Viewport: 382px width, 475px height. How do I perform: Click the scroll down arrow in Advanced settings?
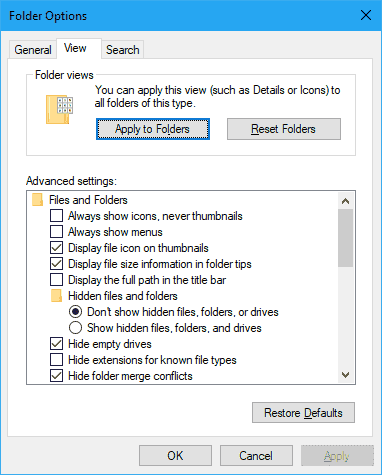346,375
